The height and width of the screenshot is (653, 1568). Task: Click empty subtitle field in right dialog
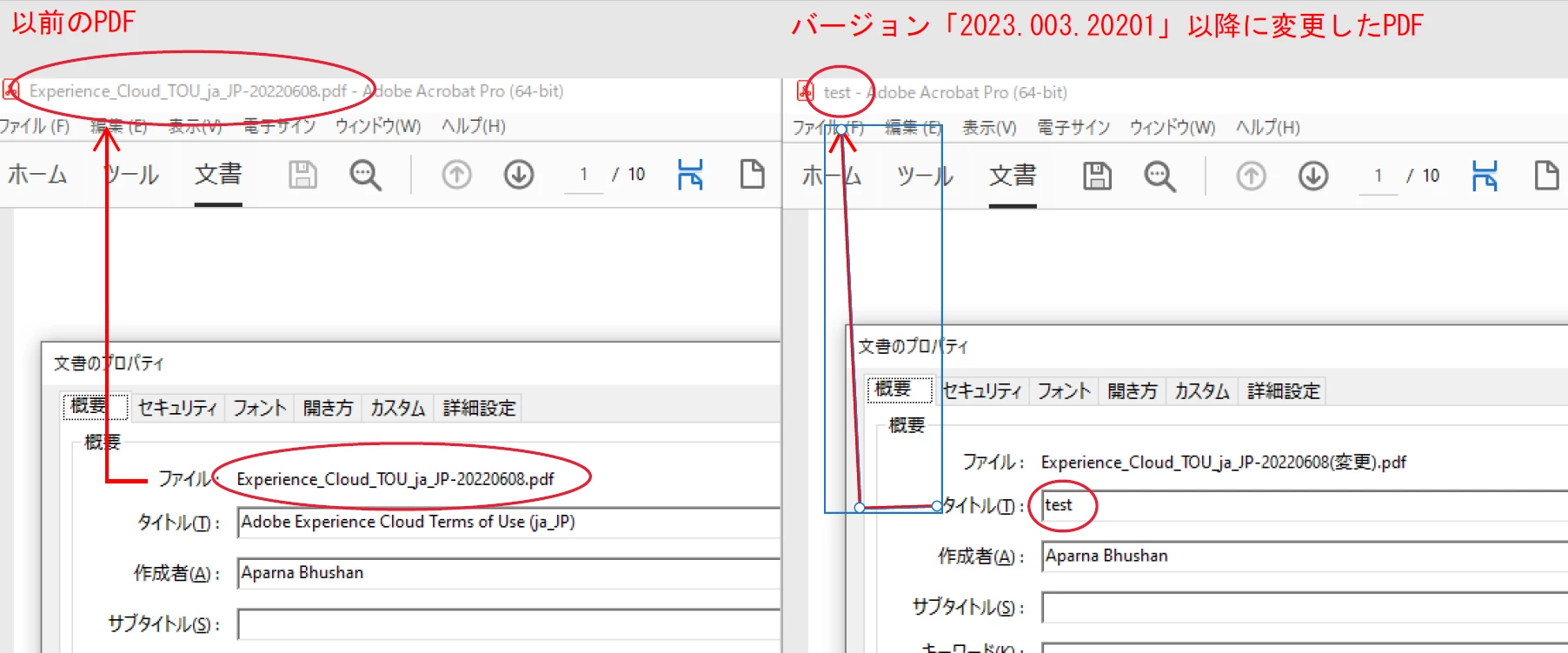tap(1304, 607)
